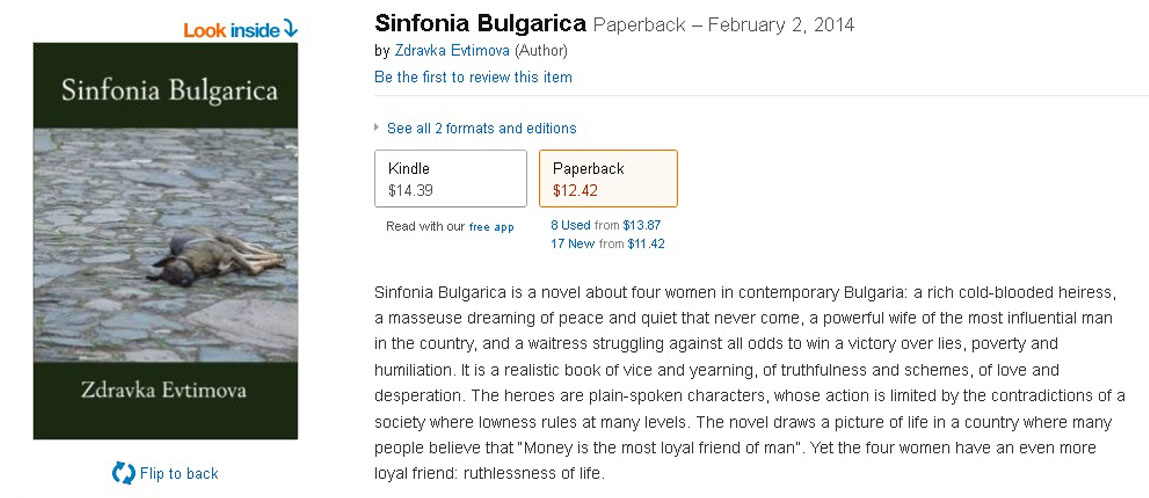The image size is (1149, 498).
Task: Click the book description paragraph
Action: click(748, 382)
